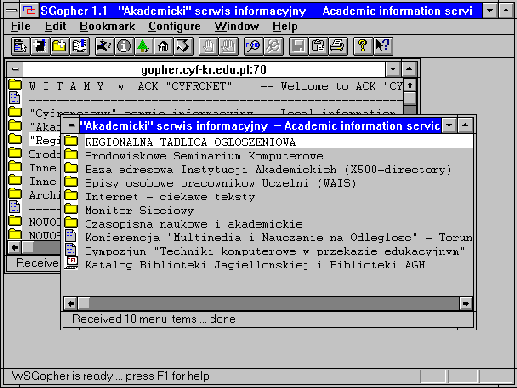This screenshot has height=388, width=517.
Task: Click the horizontal scrollbar thumb in Akademicki window
Action: (84, 304)
